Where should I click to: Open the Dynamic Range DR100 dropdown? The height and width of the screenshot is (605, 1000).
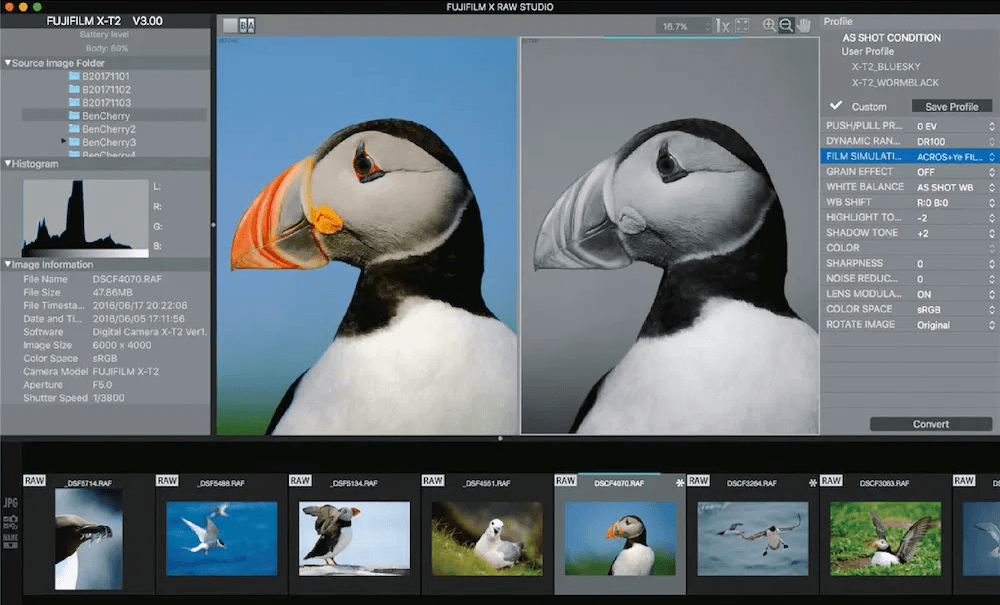tap(955, 142)
